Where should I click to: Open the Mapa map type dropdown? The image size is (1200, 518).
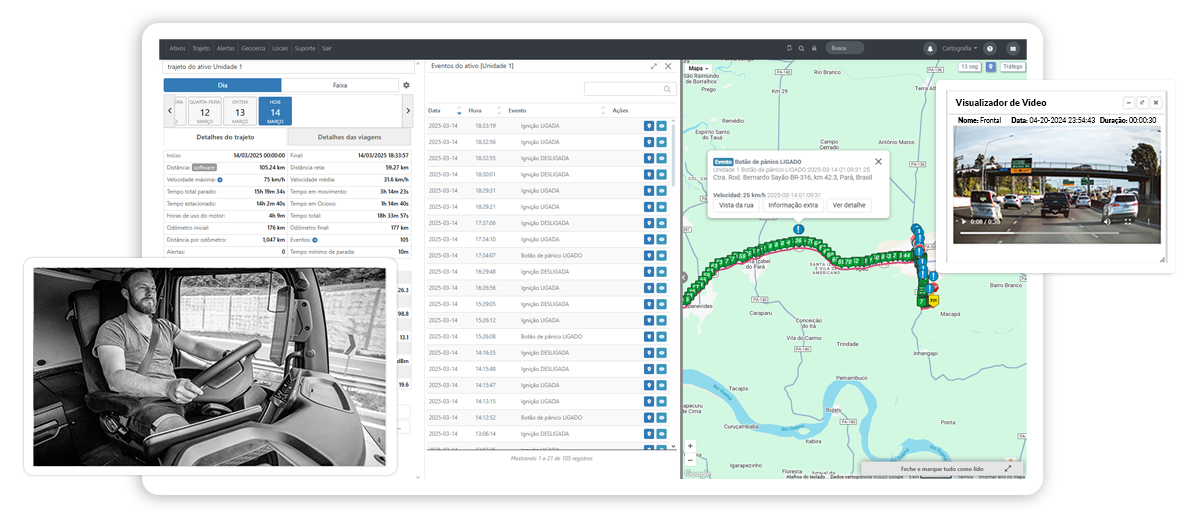click(697, 68)
